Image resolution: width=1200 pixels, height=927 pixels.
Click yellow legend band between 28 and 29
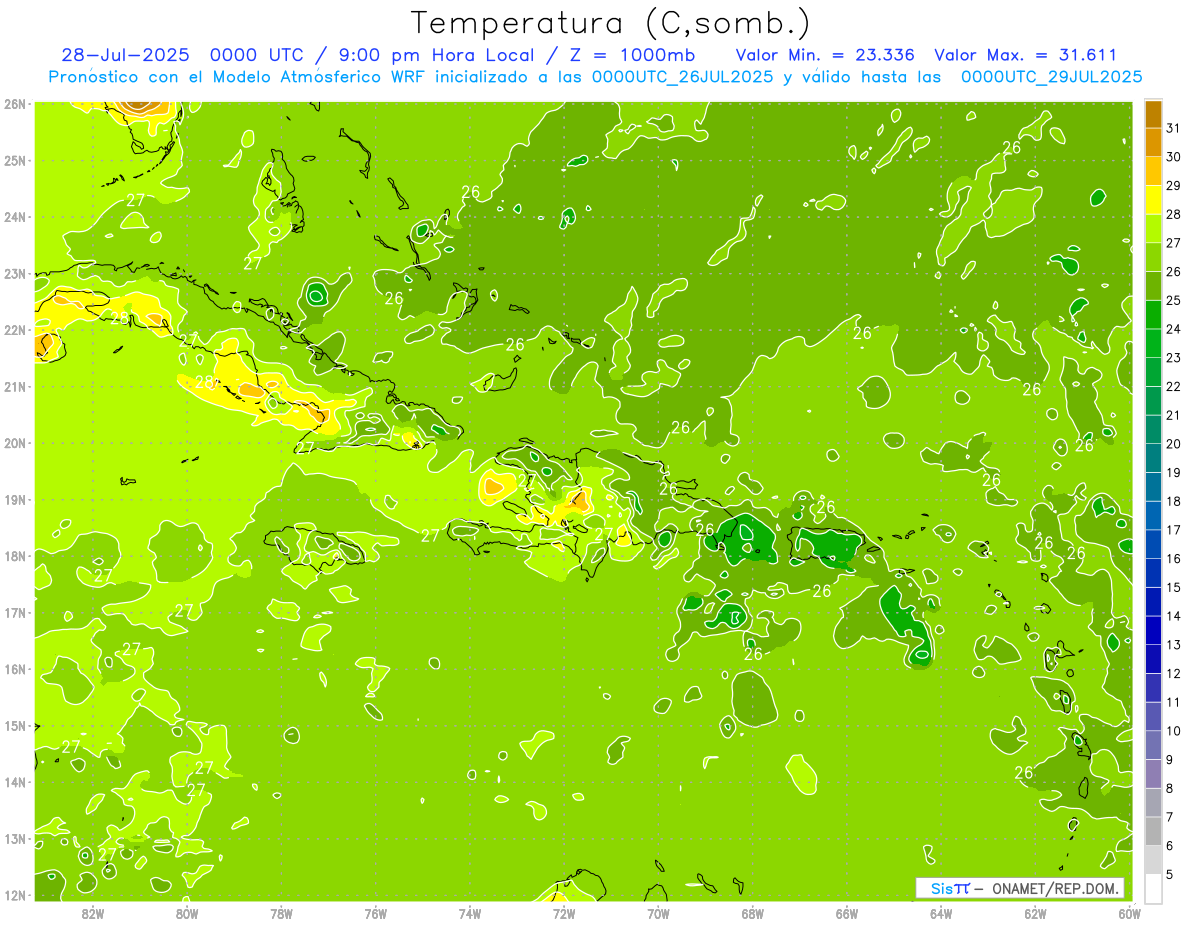pos(1153,201)
